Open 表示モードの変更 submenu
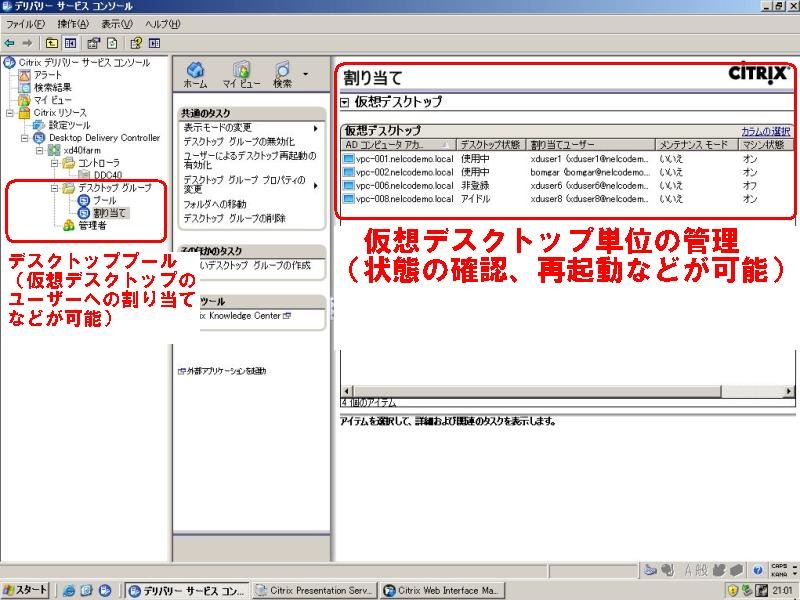800x600 pixels. (251, 128)
